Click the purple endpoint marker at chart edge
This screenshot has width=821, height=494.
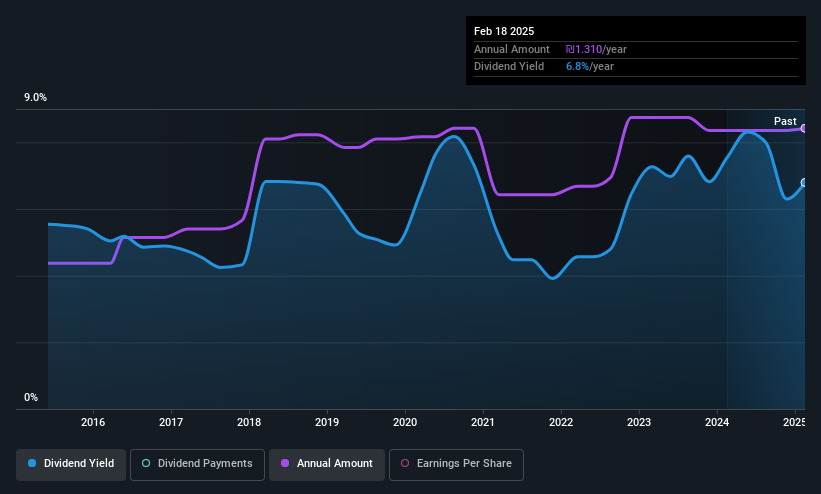tap(803, 128)
